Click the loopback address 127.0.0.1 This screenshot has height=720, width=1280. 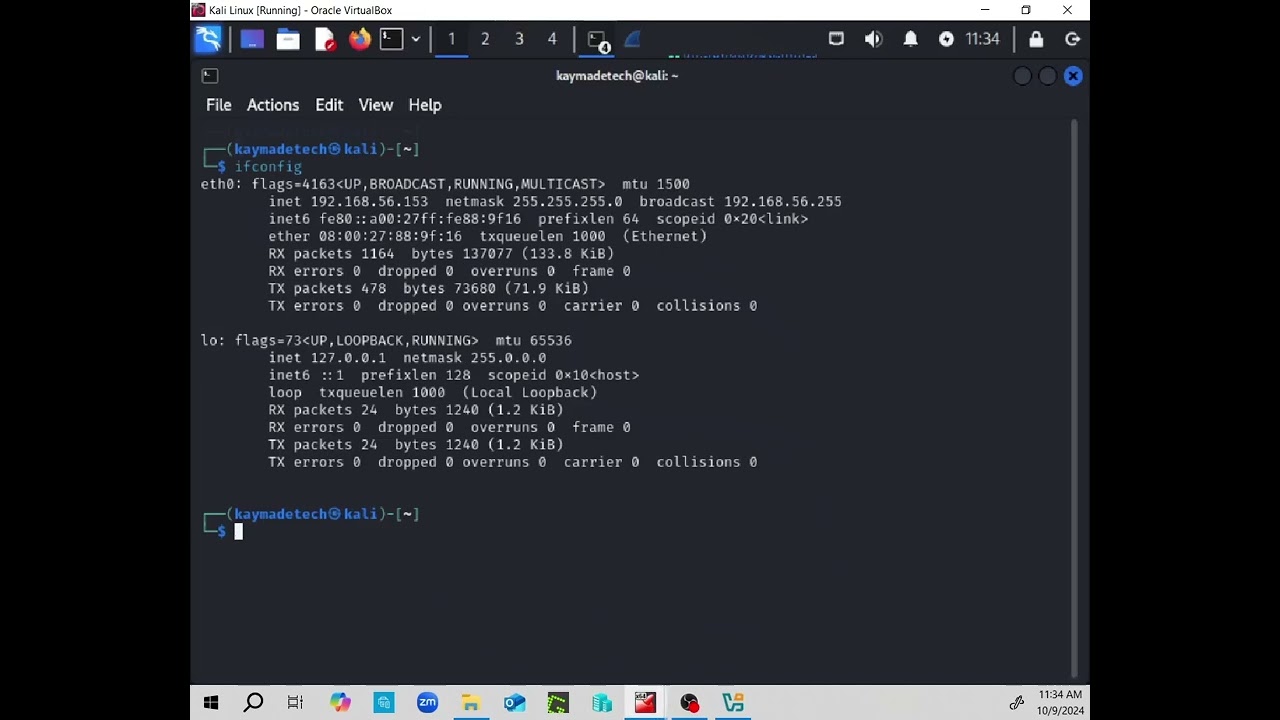(348, 358)
